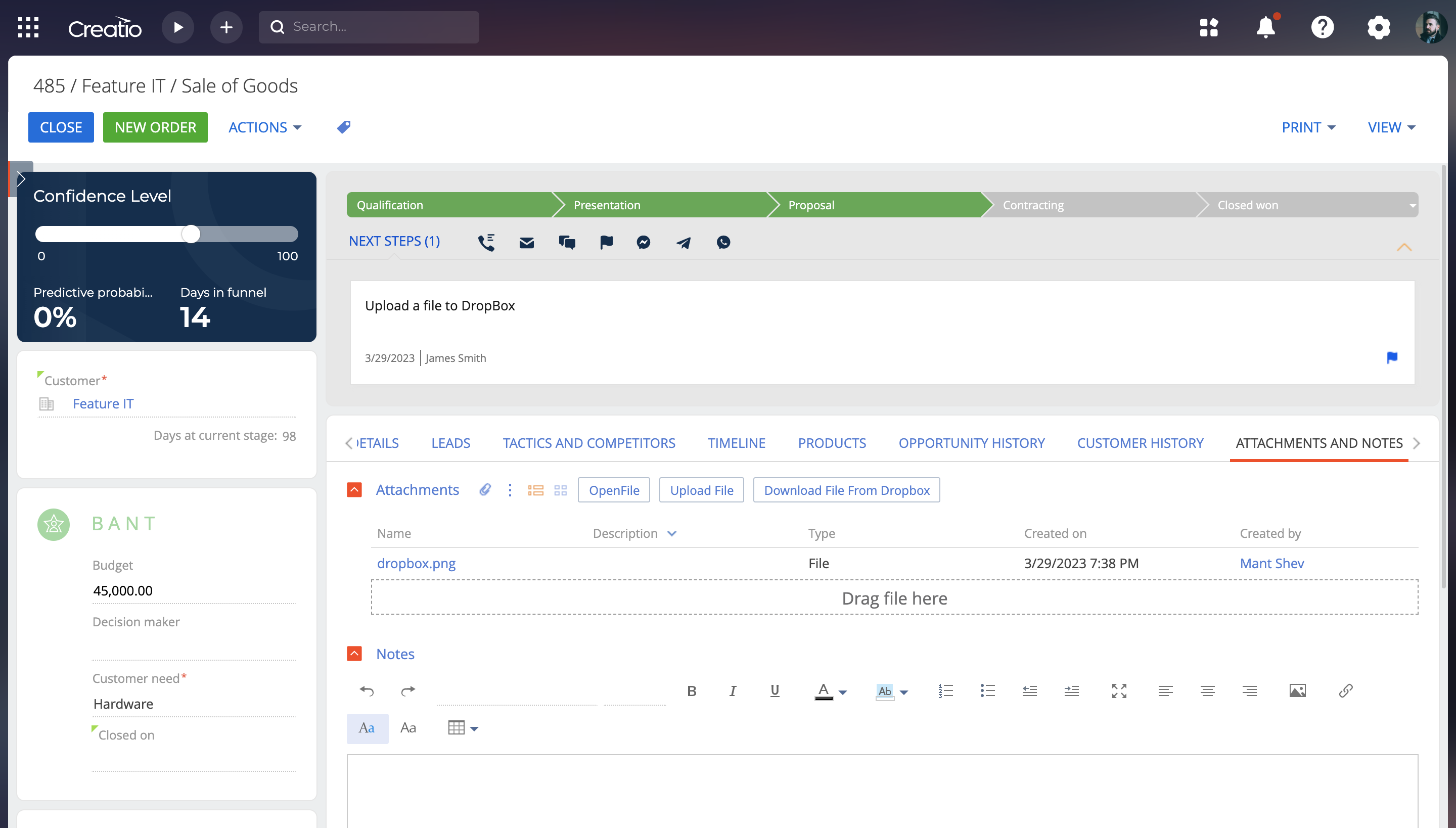
Task: Select the Telegram message icon
Action: pos(683,242)
